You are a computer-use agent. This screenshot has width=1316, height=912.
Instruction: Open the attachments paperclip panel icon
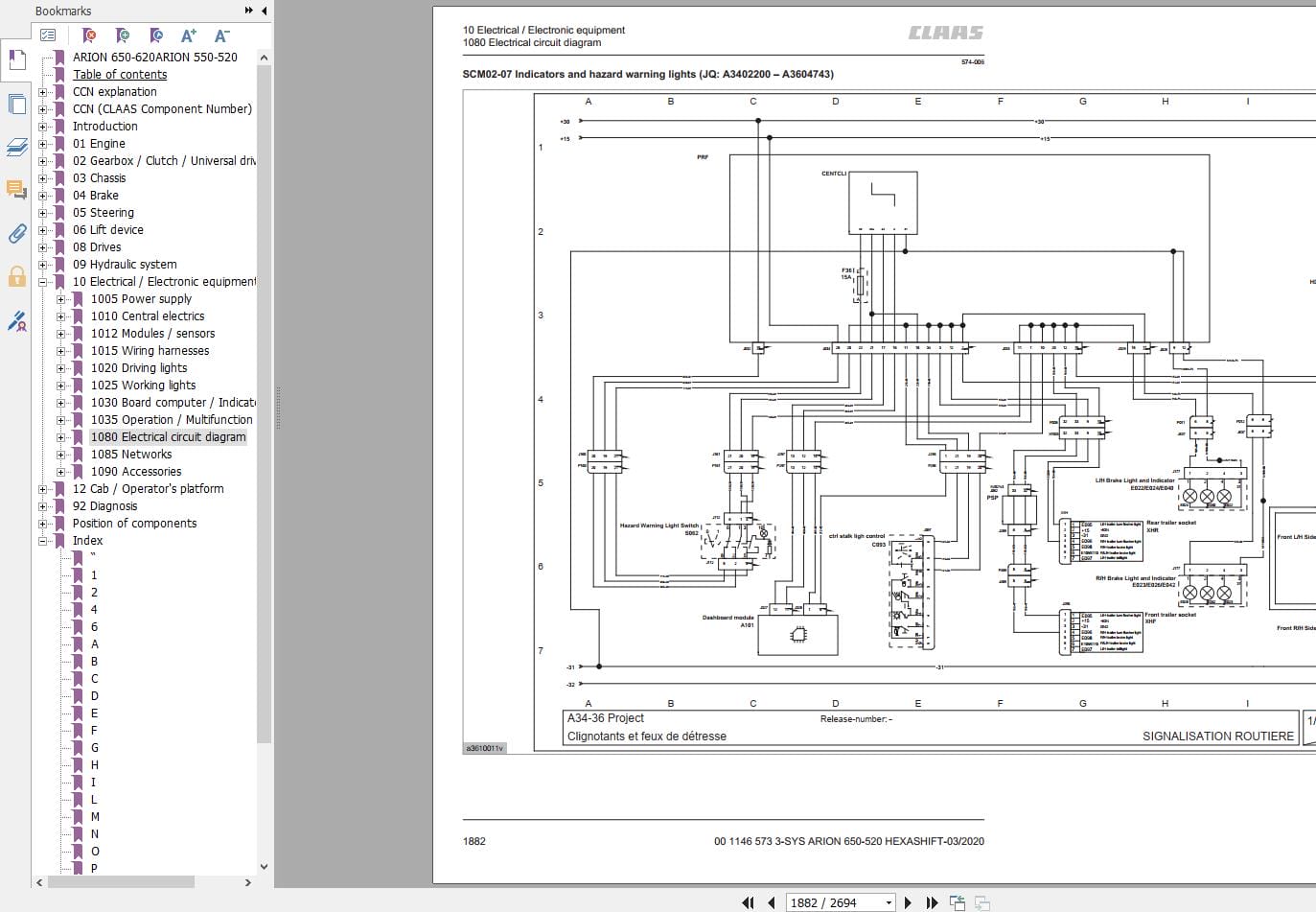point(16,233)
